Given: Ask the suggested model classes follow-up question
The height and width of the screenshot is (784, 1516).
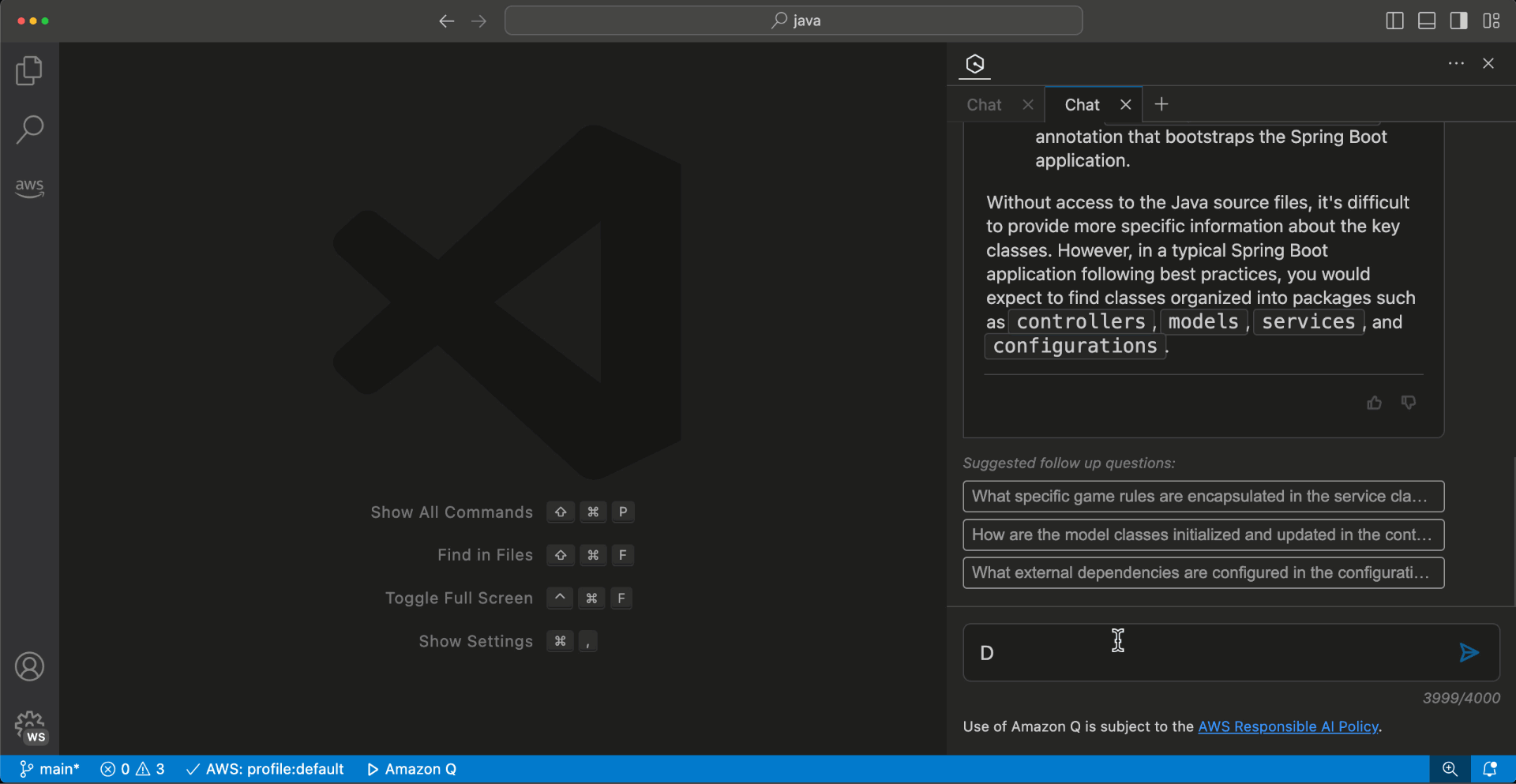Looking at the screenshot, I should click(x=1203, y=535).
